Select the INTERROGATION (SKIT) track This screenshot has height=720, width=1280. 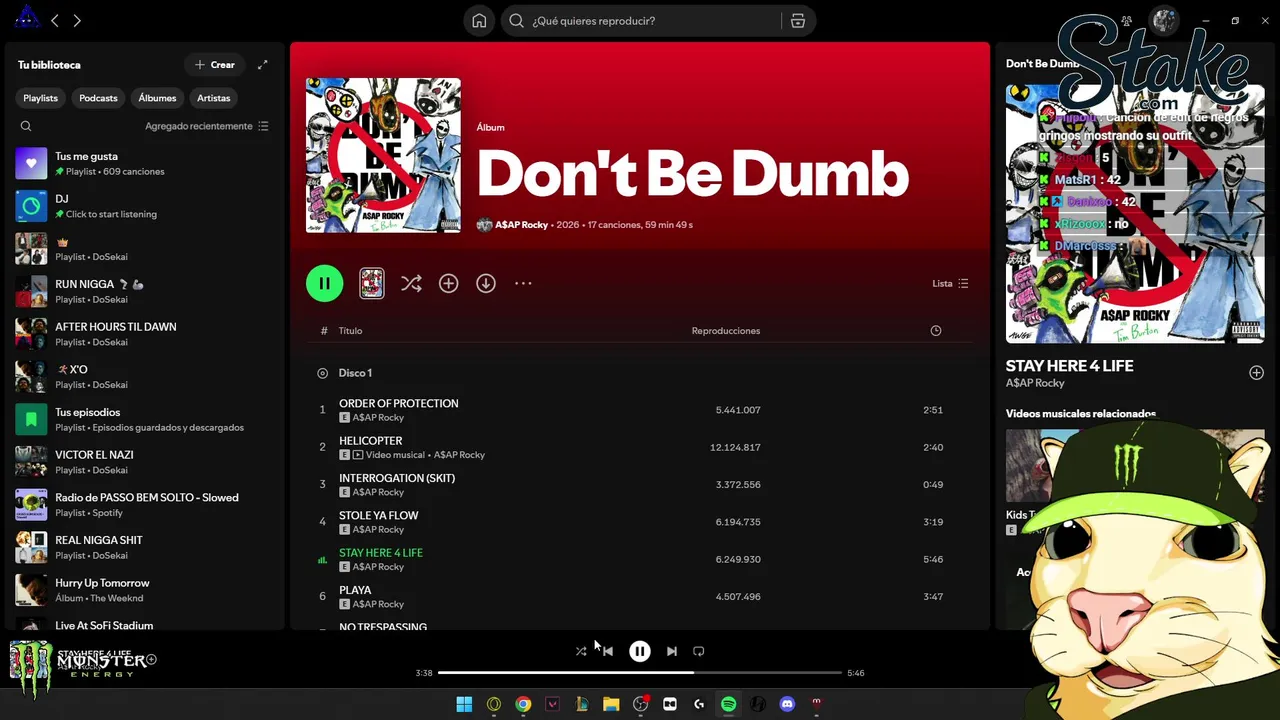(x=640, y=484)
